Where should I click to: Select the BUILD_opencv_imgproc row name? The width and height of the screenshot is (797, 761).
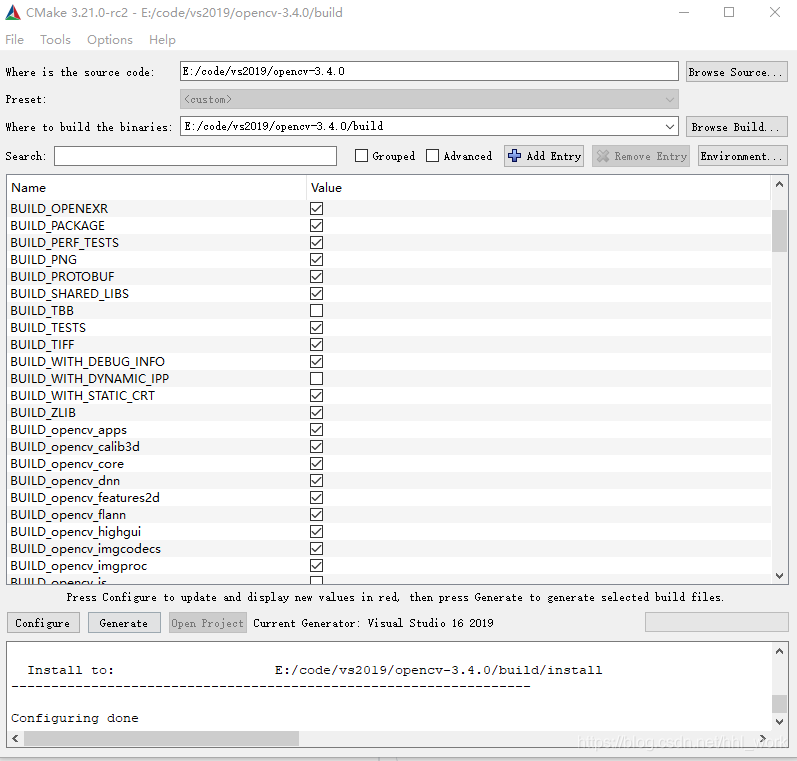pyautogui.click(x=79, y=566)
